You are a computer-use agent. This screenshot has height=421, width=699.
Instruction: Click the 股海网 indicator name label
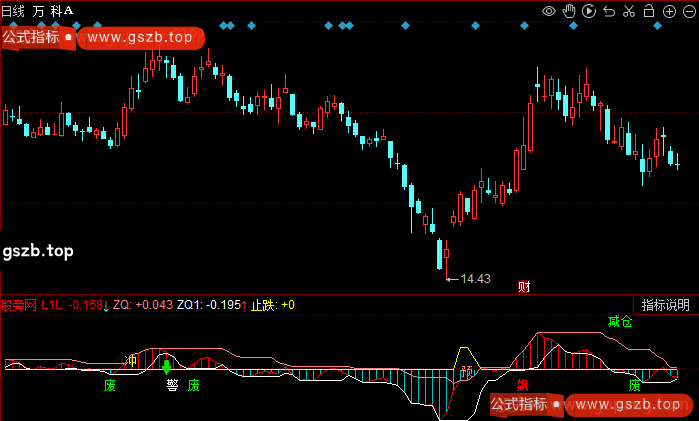(x=19, y=305)
